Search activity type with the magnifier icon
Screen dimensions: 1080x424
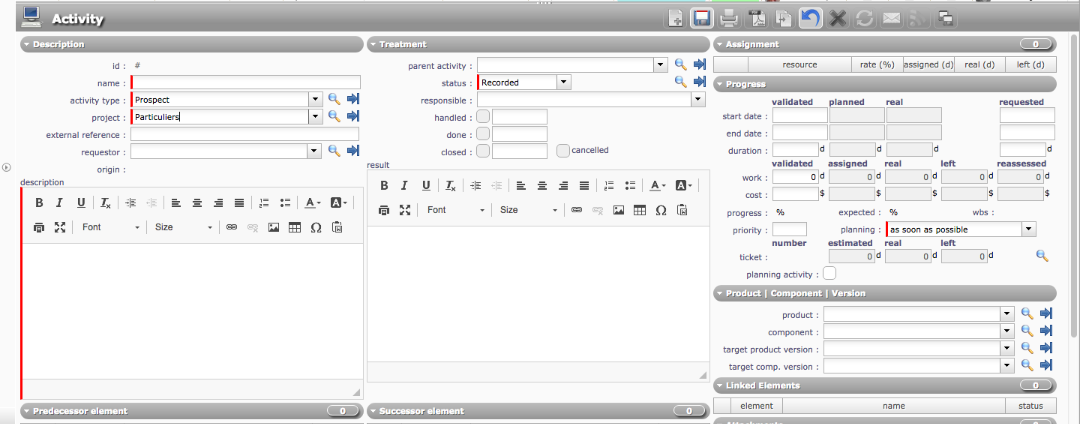[334, 100]
